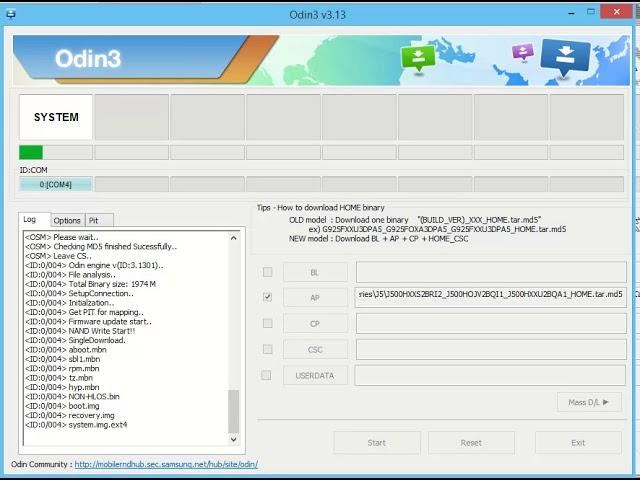Click the Exit button
The image size is (640, 480).
click(578, 442)
